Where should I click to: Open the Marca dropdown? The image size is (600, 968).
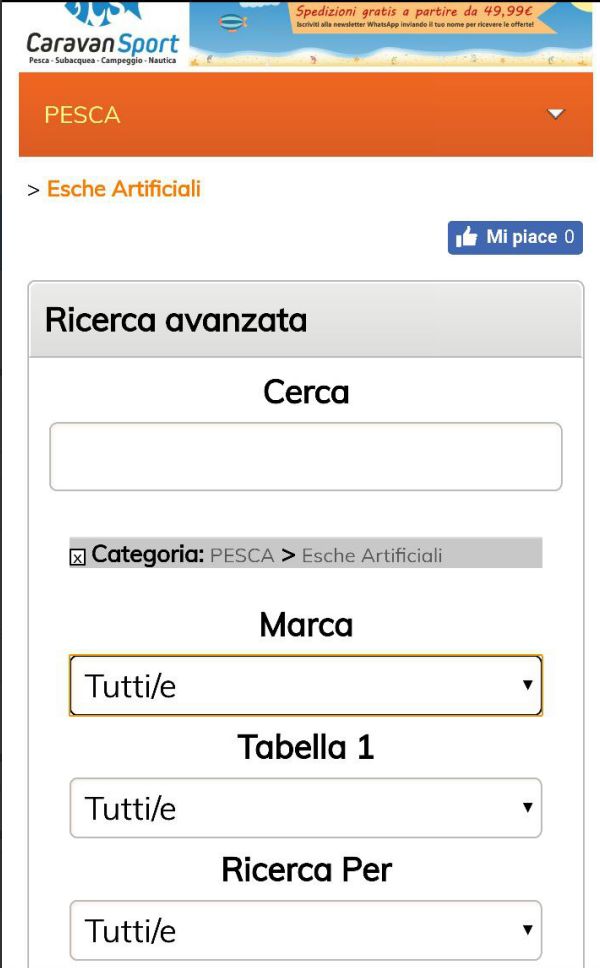pyautogui.click(x=305, y=686)
